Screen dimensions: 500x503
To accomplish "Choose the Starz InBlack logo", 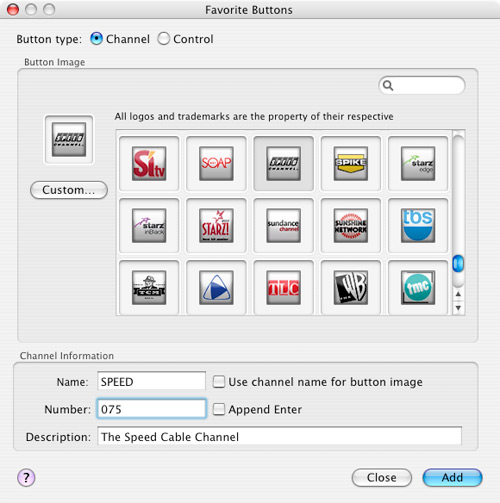I will pos(149,225).
